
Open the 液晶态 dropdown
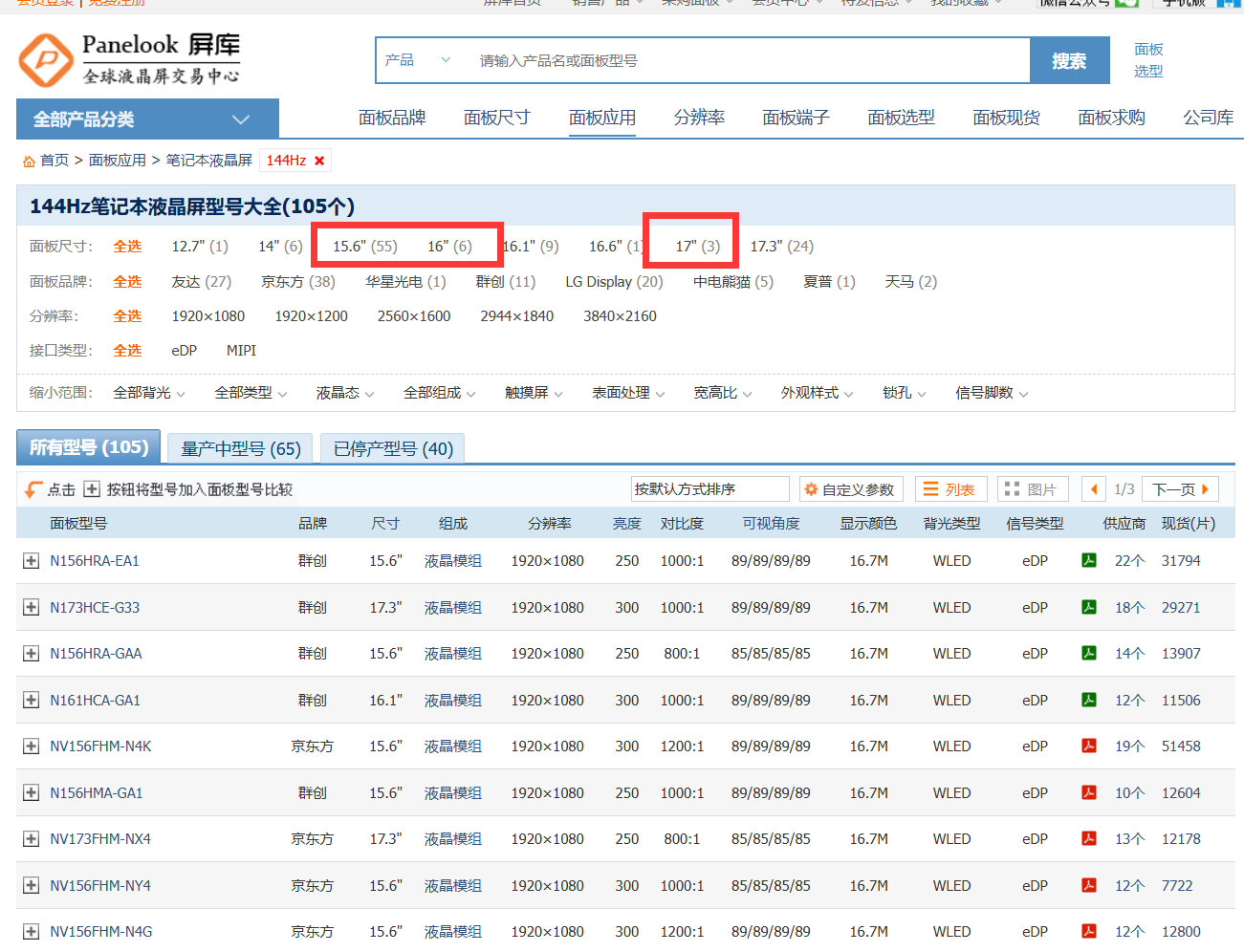(345, 393)
